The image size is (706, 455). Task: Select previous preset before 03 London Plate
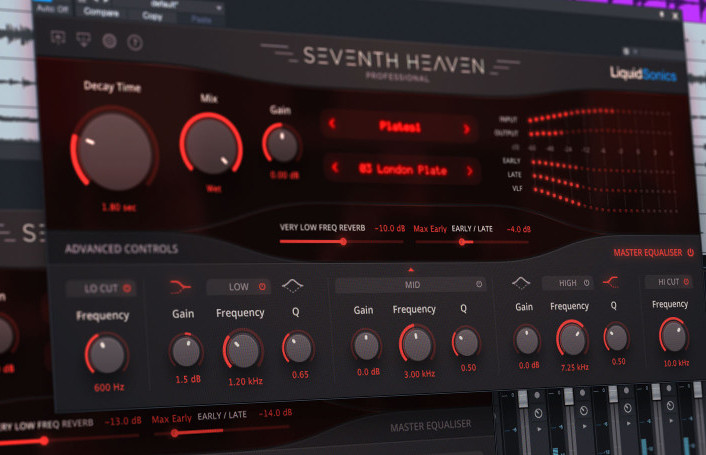335,167
